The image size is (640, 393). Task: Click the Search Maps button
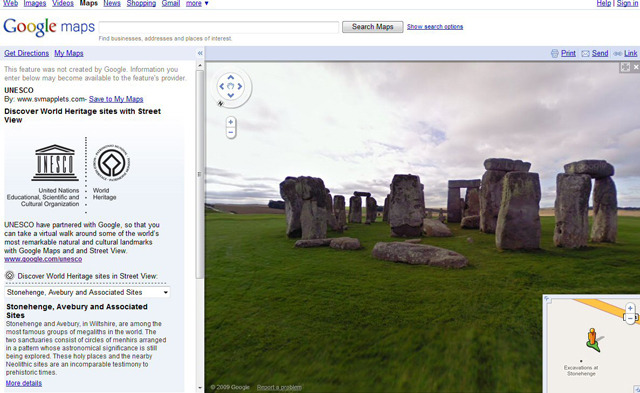click(x=373, y=27)
